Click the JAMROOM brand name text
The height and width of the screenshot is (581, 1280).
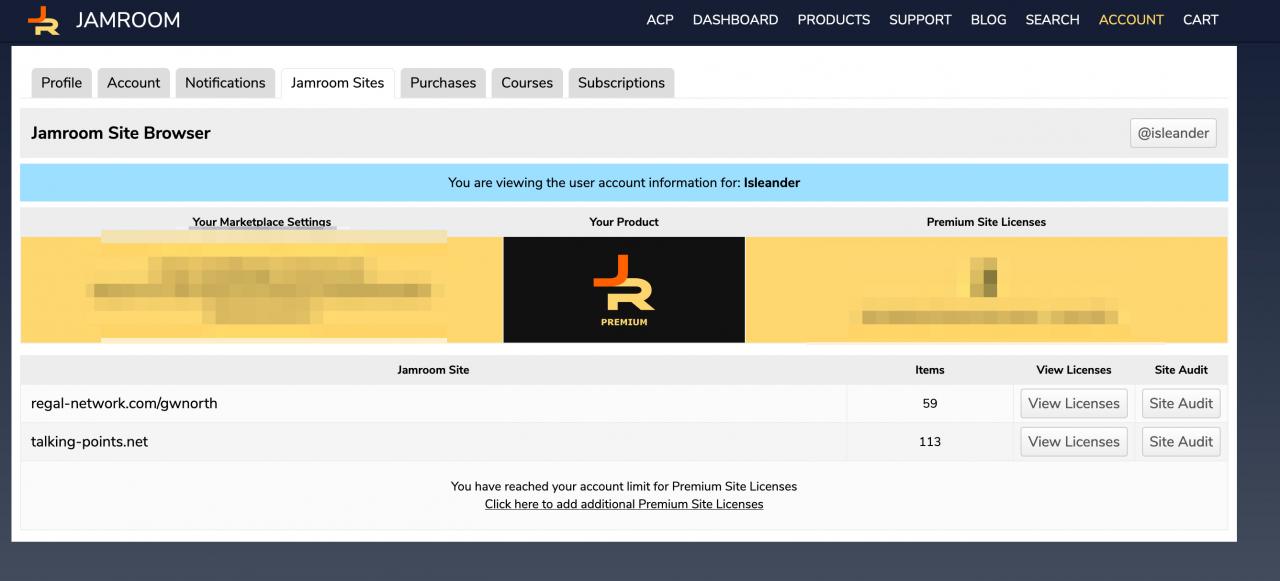(x=128, y=20)
